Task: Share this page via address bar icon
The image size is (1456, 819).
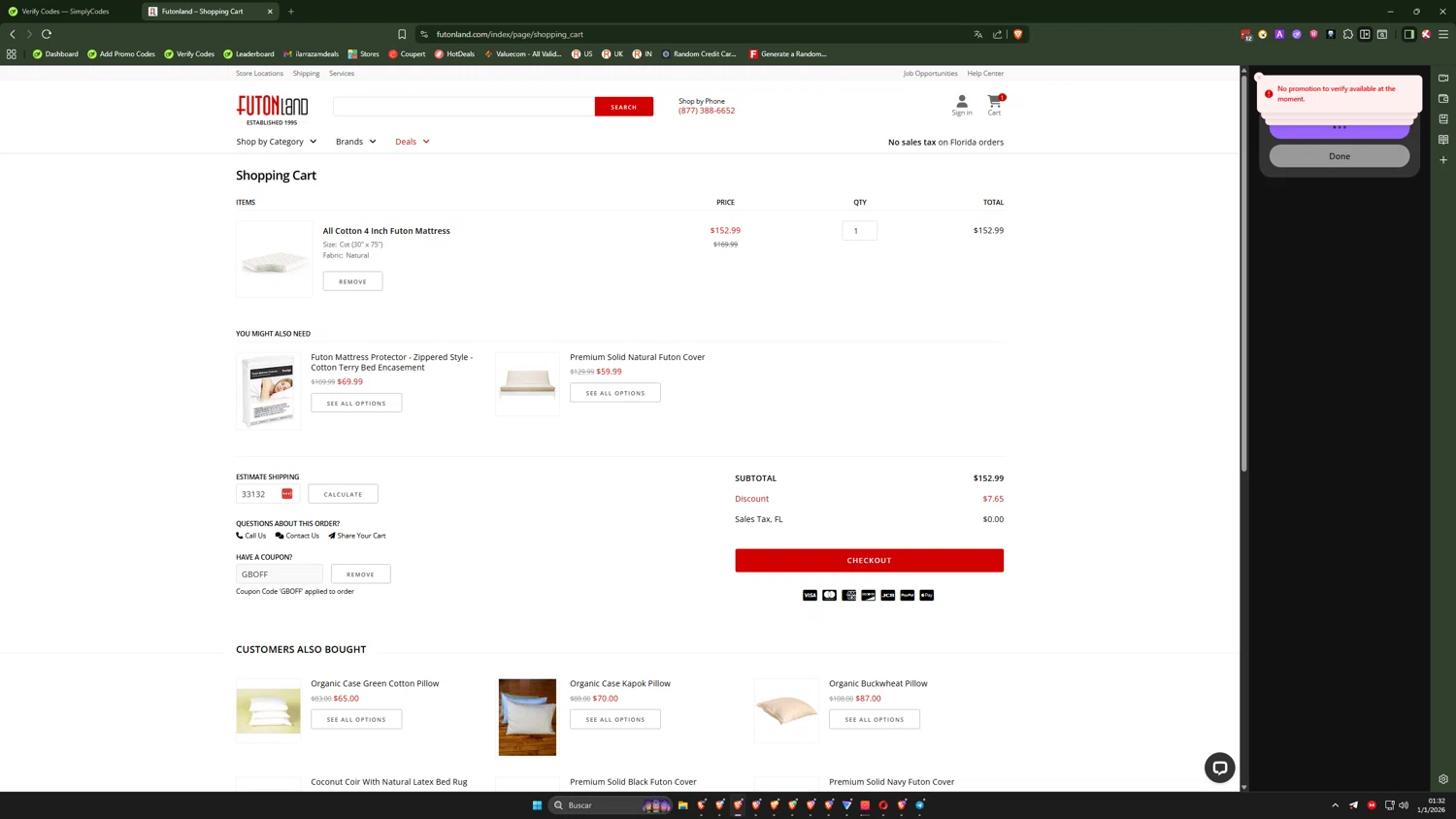Action: (997, 34)
